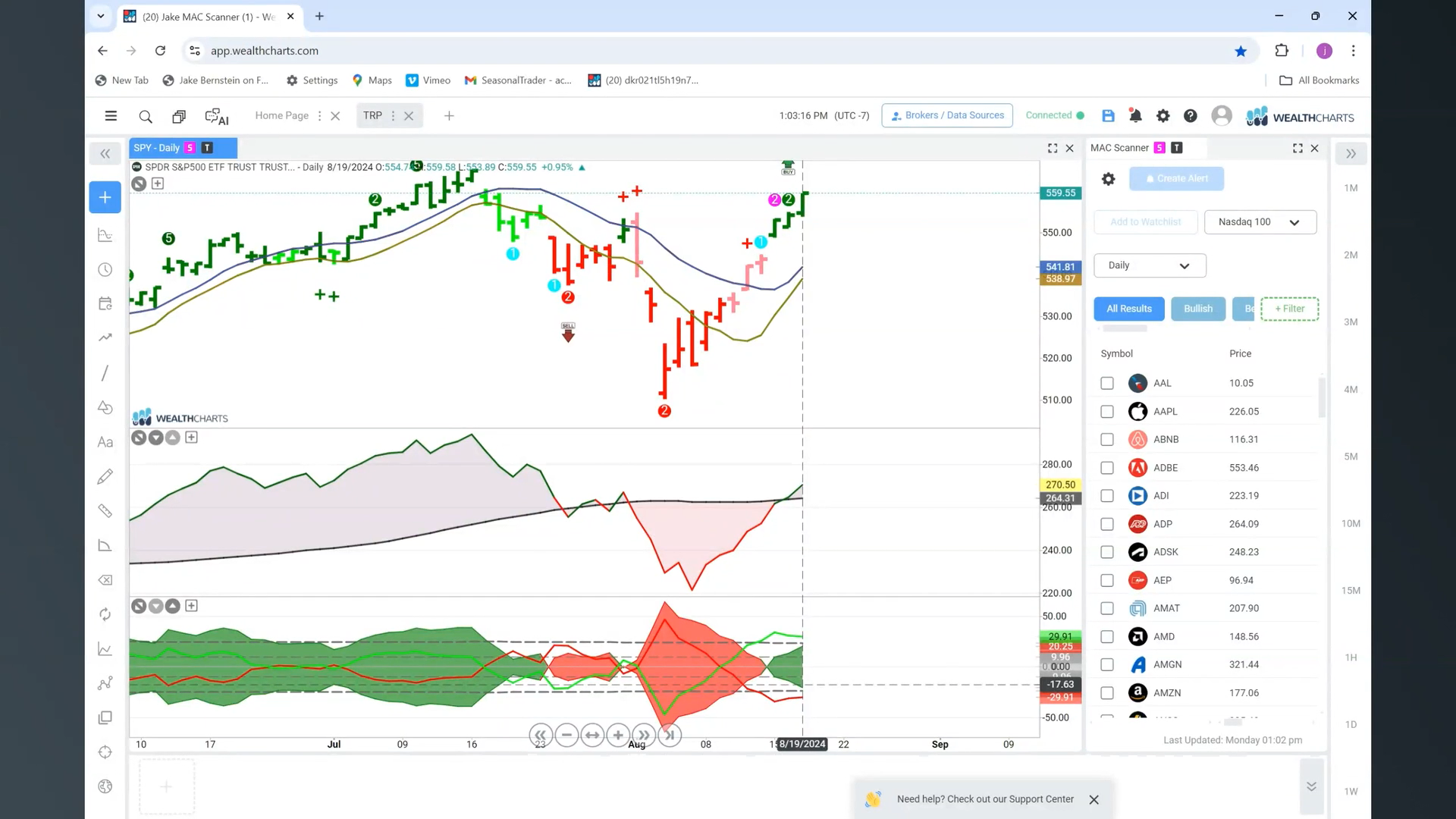This screenshot has width=1456, height=819.
Task: Filter scanner by Bullish results
Action: 1198,309
